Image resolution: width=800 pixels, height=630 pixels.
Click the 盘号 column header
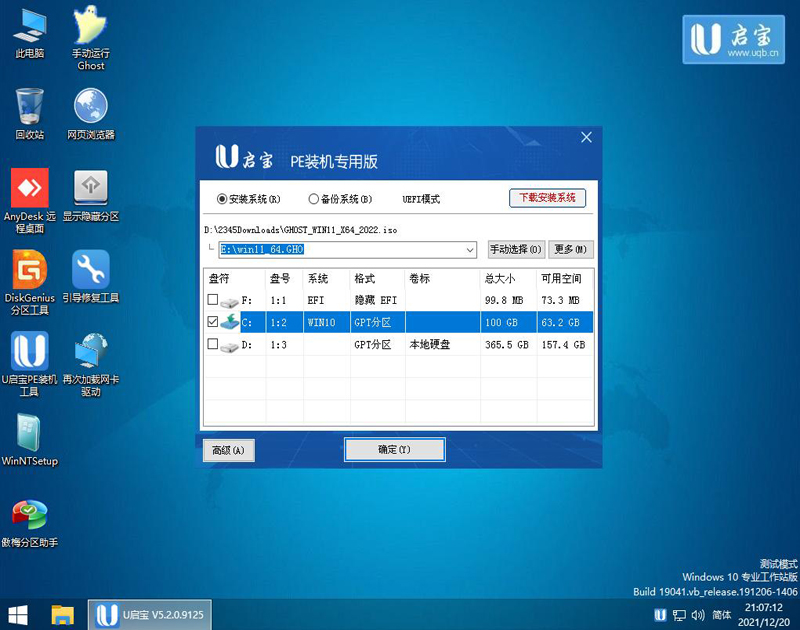pos(284,279)
